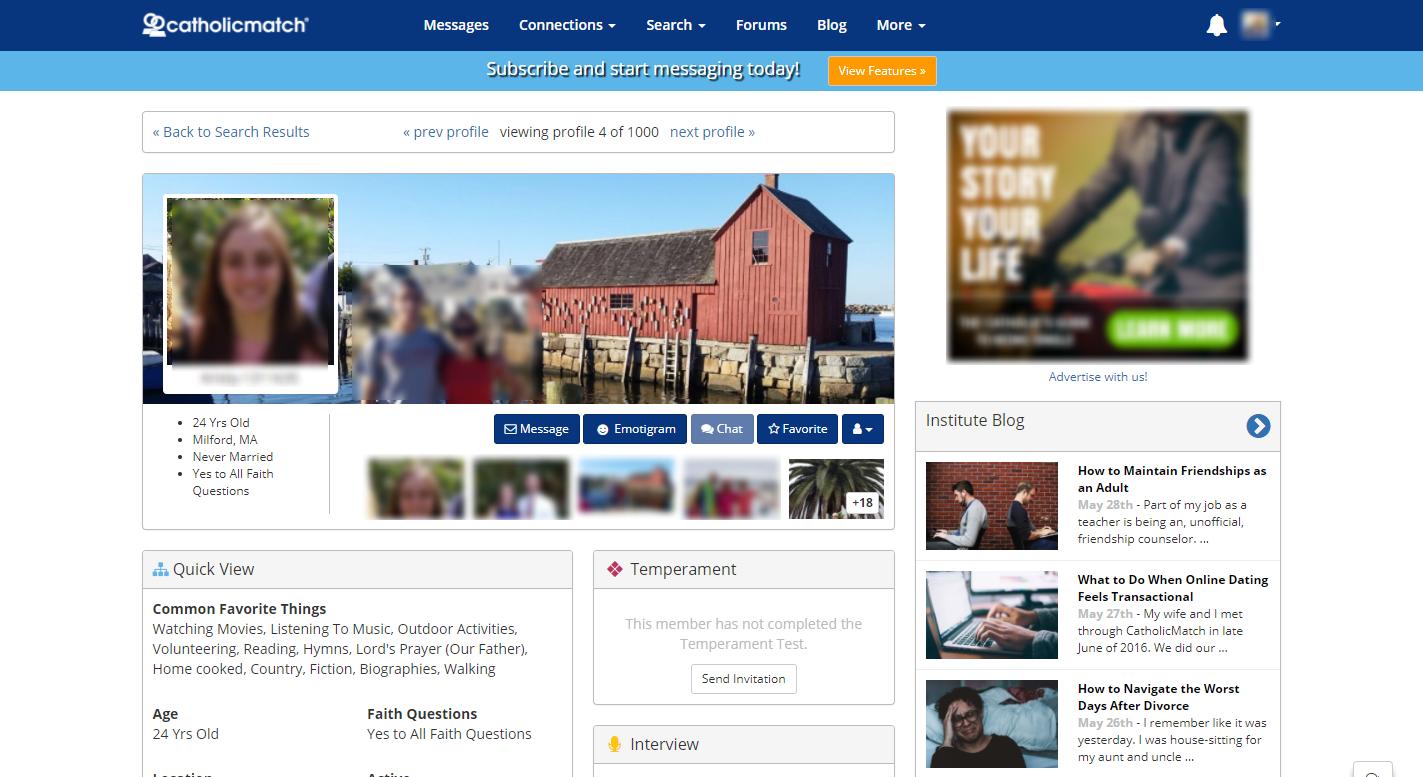Click the View Features button
Image resolution: width=1423 pixels, height=777 pixels.
[882, 71]
